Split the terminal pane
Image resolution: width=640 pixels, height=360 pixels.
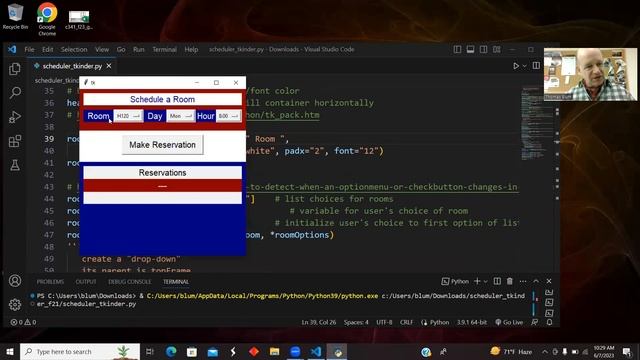pyautogui.click(x=497, y=281)
